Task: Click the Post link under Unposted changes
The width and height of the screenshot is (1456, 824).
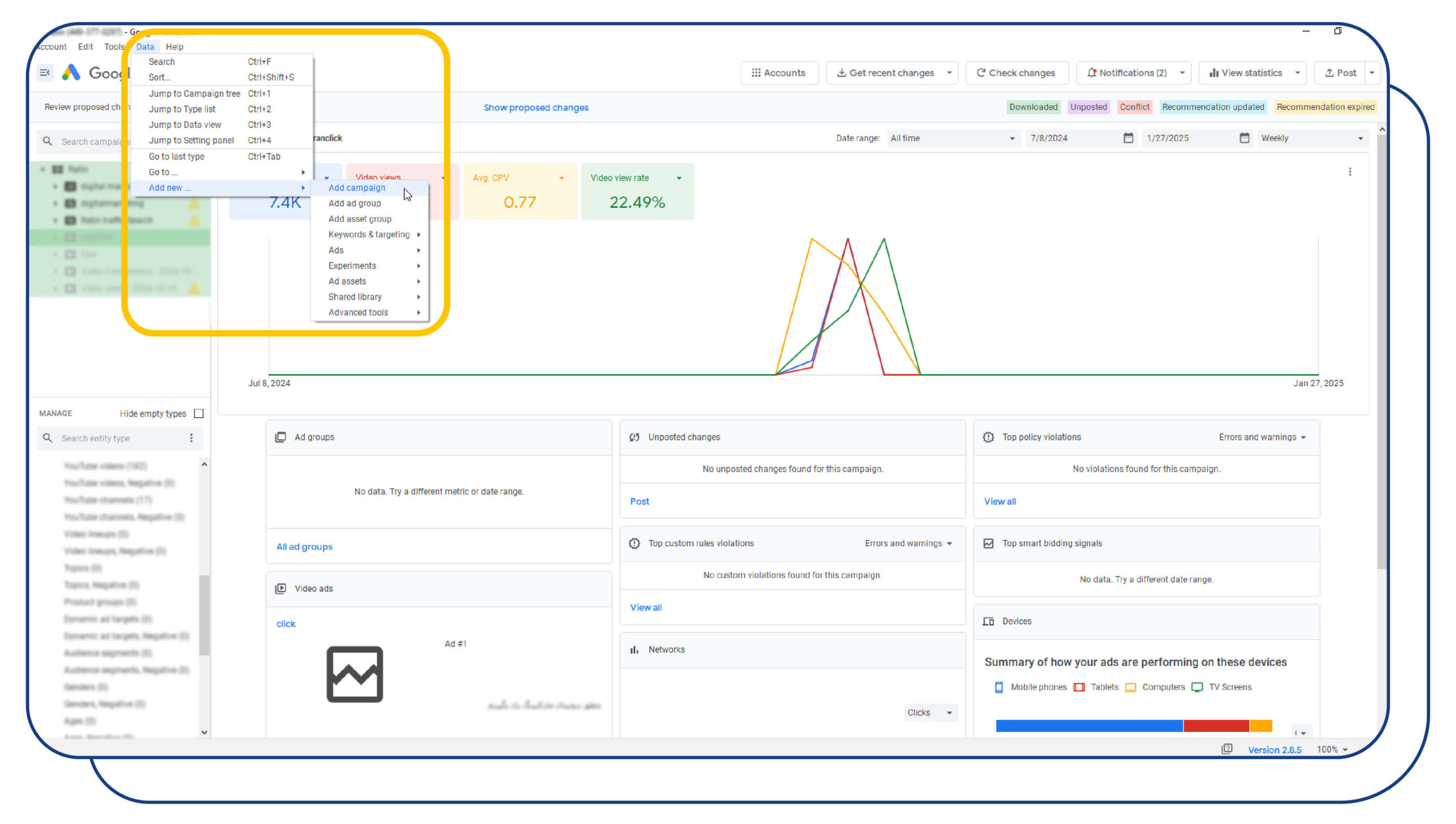Action: tap(639, 501)
